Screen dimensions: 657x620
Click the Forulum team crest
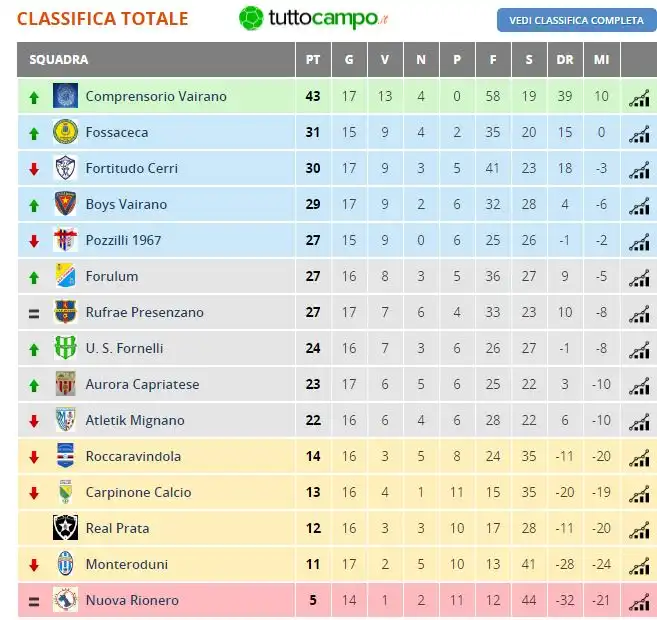[x=65, y=276]
